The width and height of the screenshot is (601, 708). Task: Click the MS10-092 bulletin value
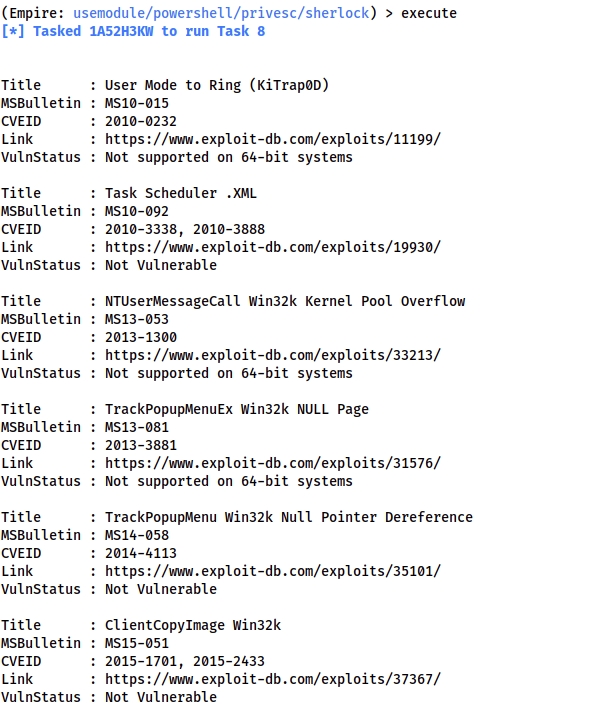[137, 211]
